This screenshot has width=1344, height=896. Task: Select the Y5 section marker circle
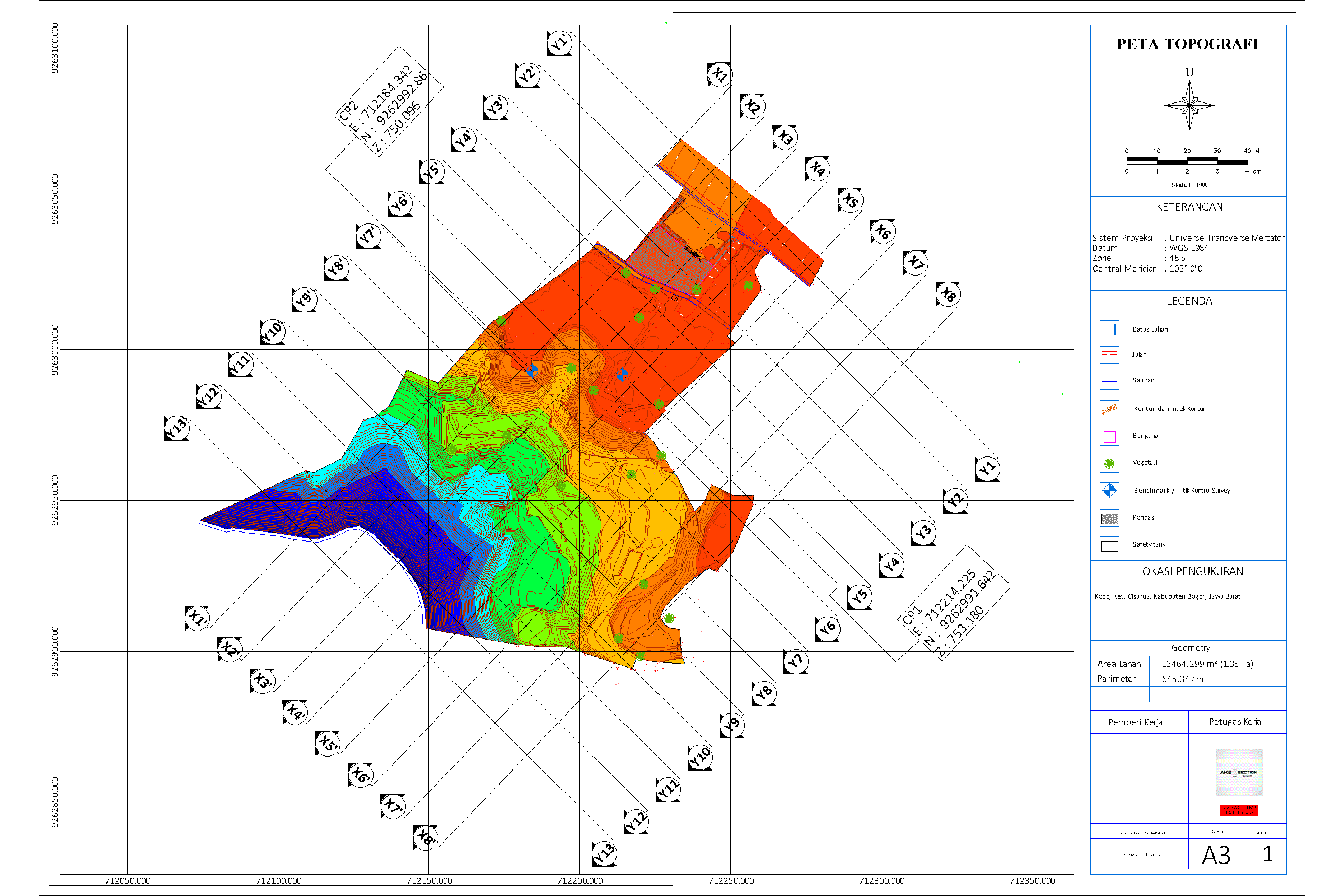pyautogui.click(x=860, y=597)
